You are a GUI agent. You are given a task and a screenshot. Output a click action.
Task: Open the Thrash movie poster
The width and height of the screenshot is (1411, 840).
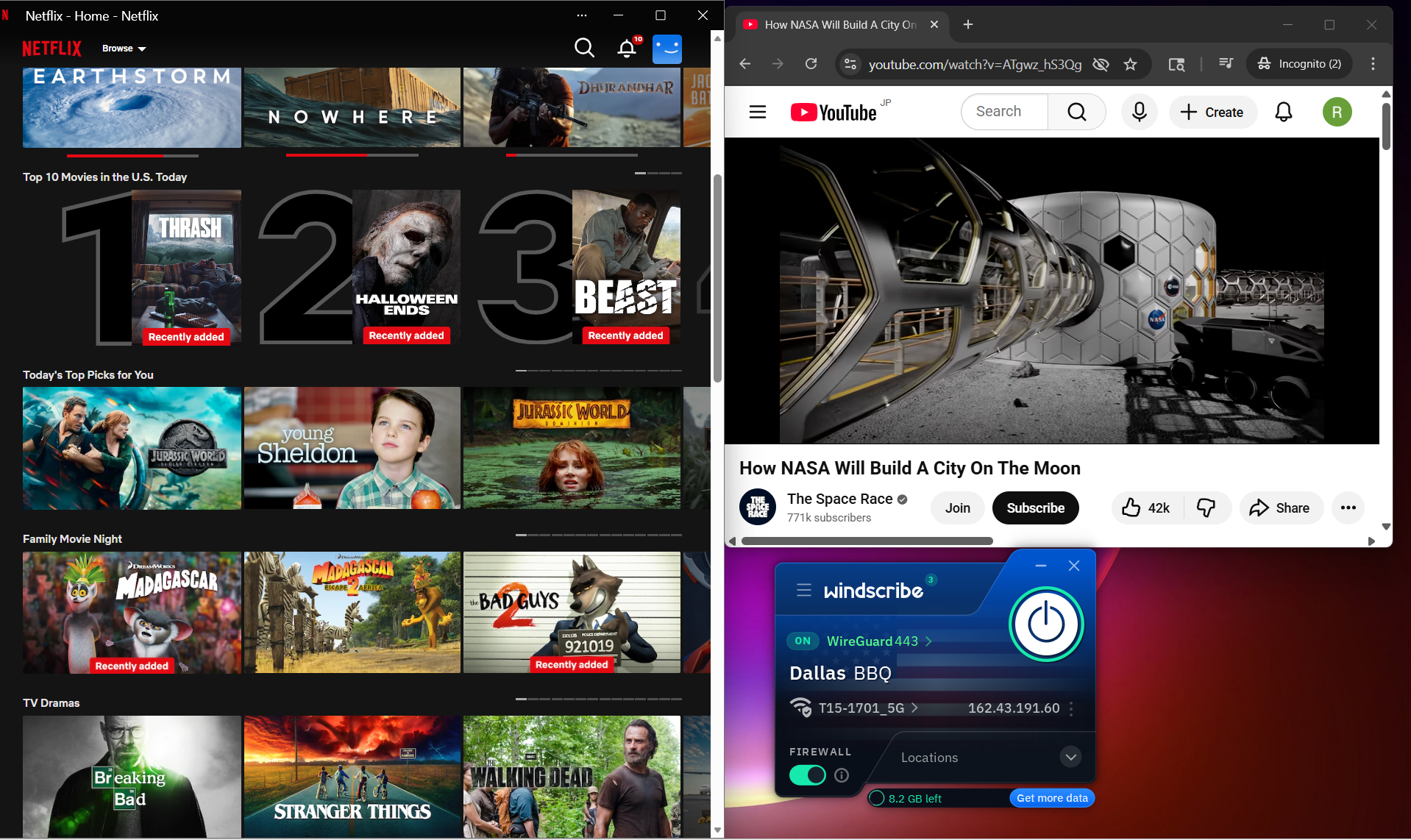click(x=186, y=268)
